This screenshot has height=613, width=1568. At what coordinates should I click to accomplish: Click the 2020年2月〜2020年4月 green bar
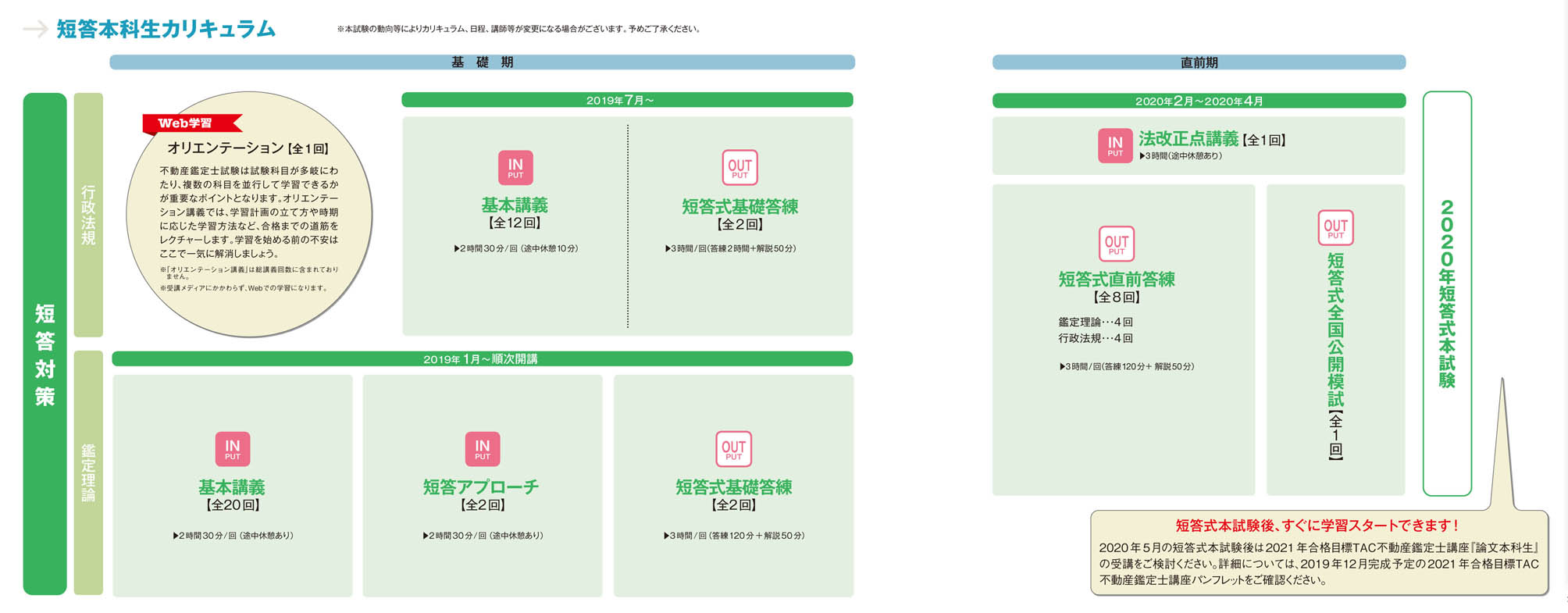(x=1199, y=101)
